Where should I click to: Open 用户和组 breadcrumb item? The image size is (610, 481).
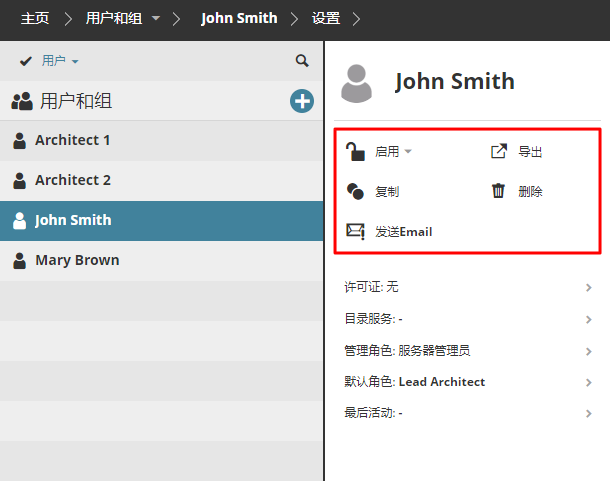pyautogui.click(x=114, y=18)
